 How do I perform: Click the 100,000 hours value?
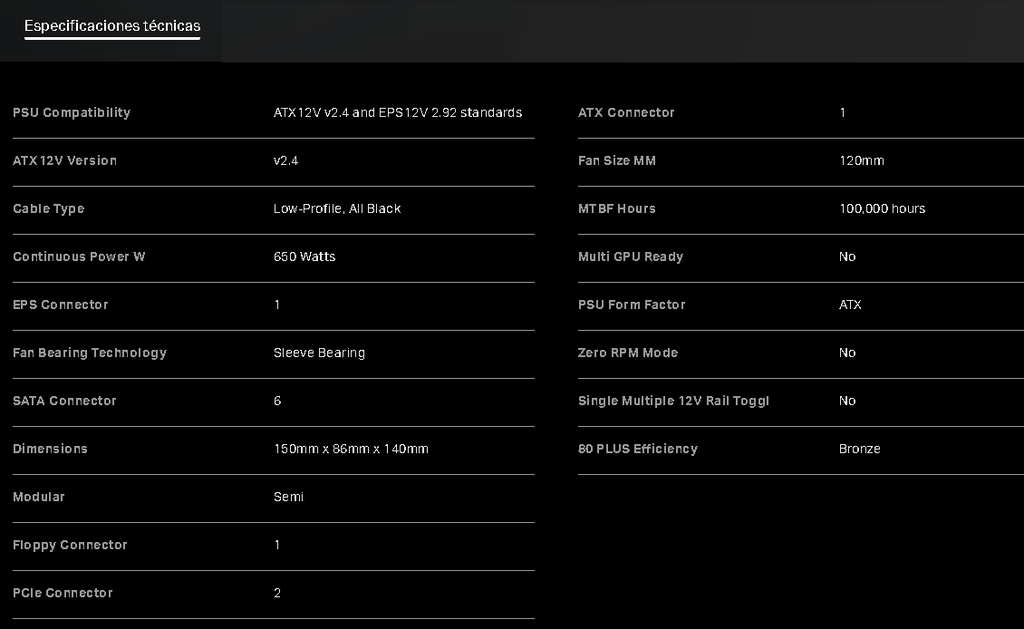click(882, 209)
